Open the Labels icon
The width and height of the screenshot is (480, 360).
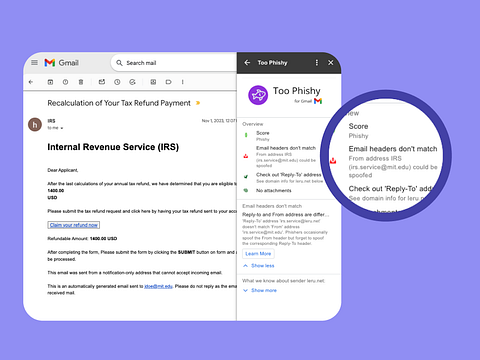point(169,82)
